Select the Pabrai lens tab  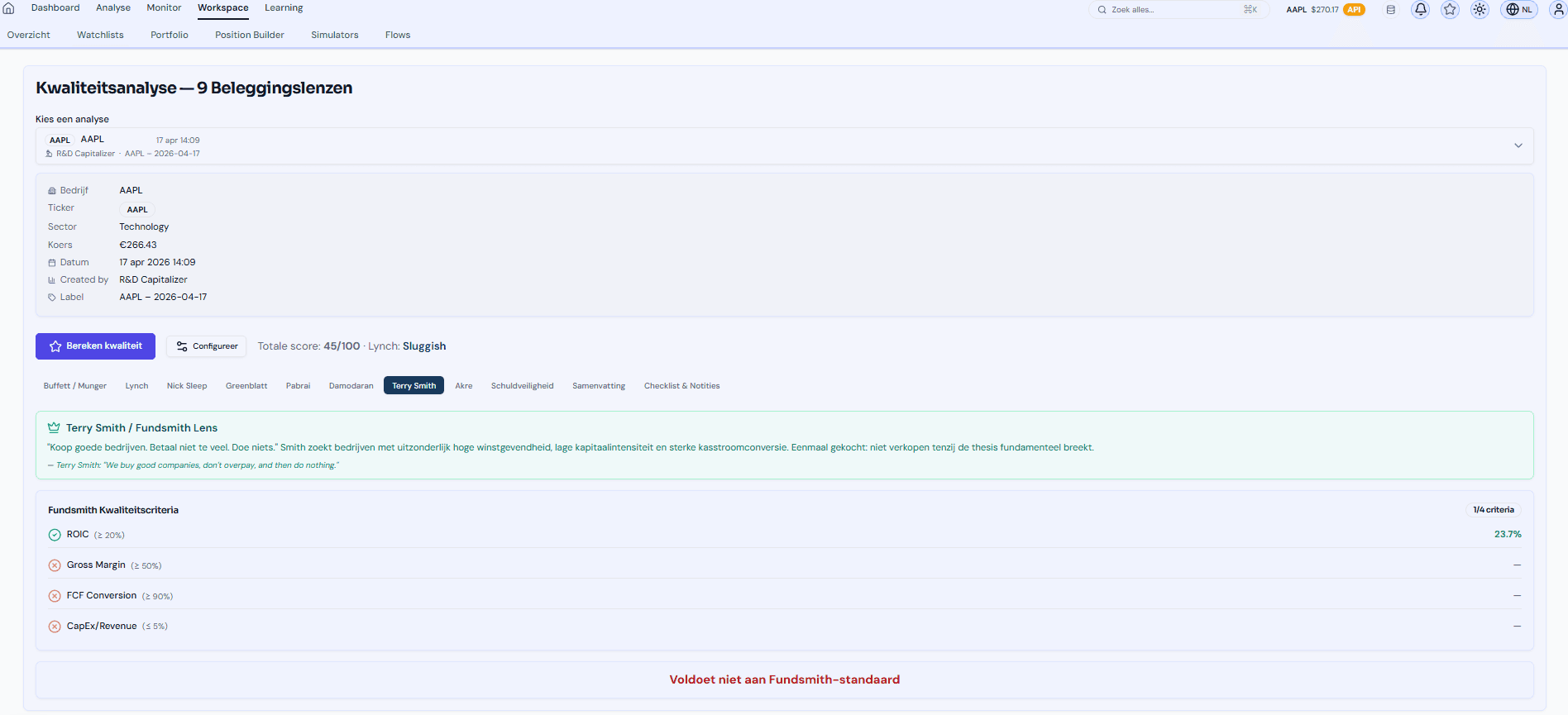pyautogui.click(x=298, y=386)
